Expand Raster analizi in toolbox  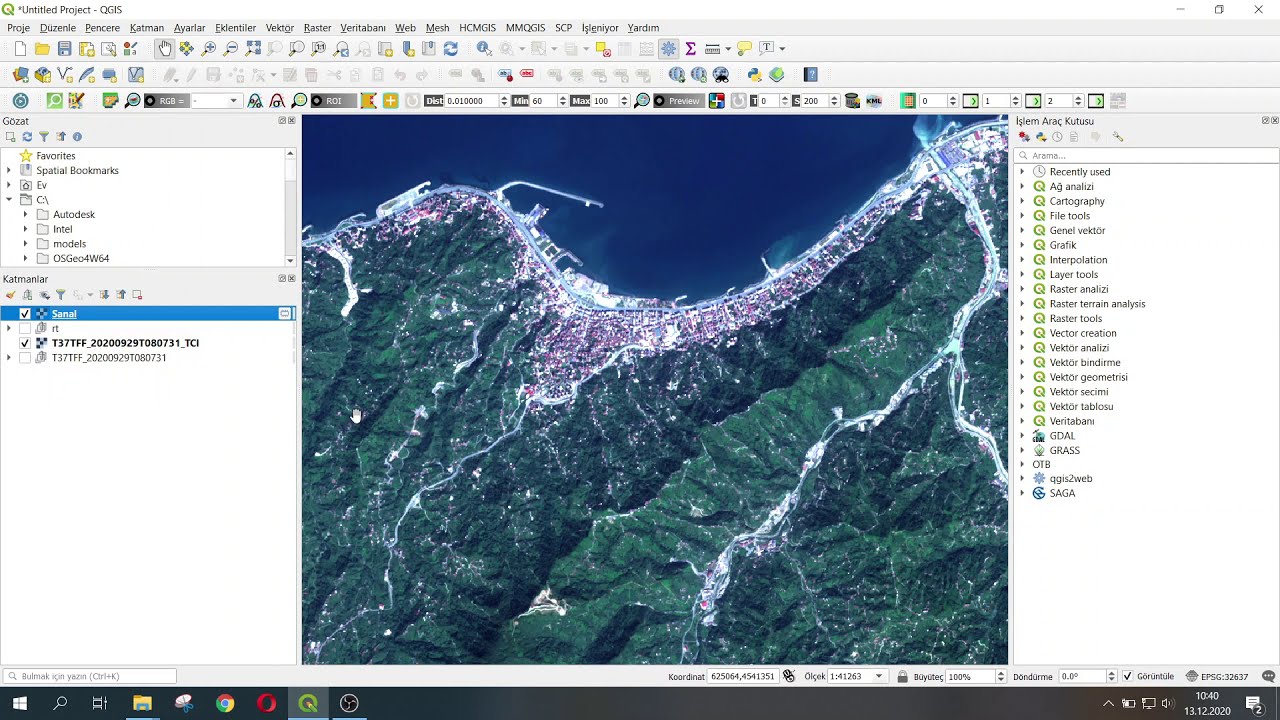click(1022, 289)
